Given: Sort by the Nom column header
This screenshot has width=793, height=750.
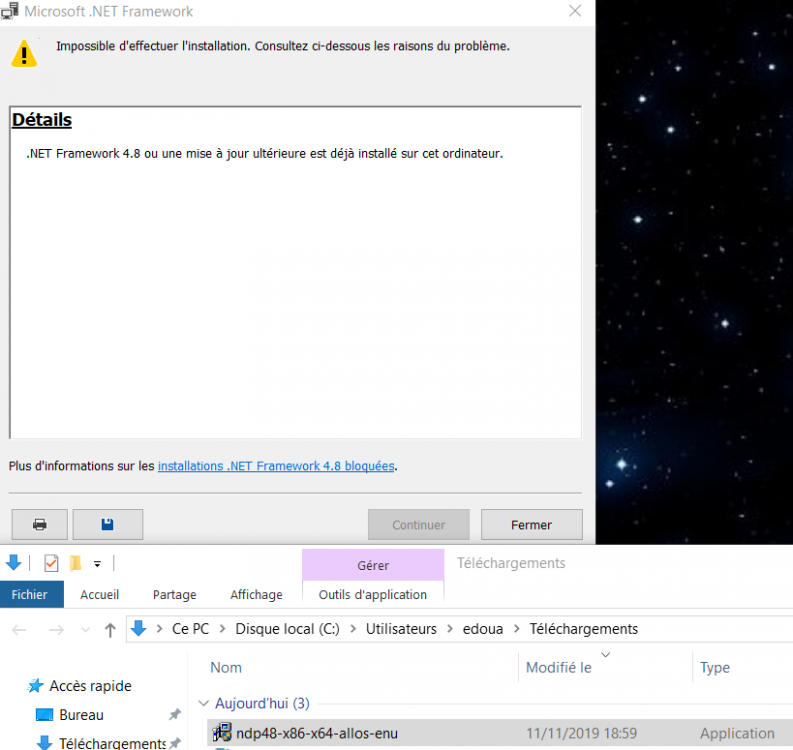Looking at the screenshot, I should coord(226,668).
